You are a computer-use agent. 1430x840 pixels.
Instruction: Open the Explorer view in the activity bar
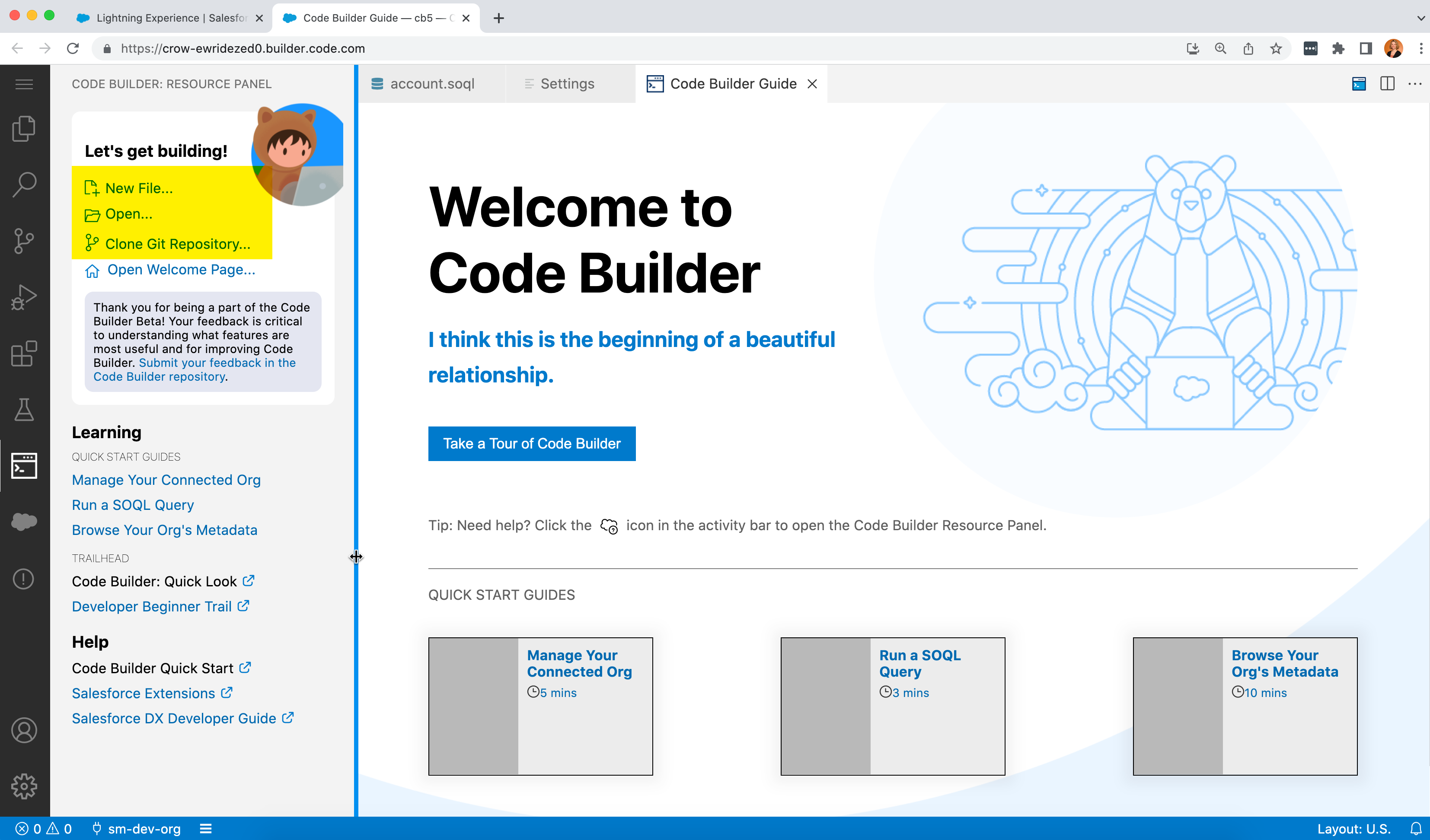click(24, 128)
